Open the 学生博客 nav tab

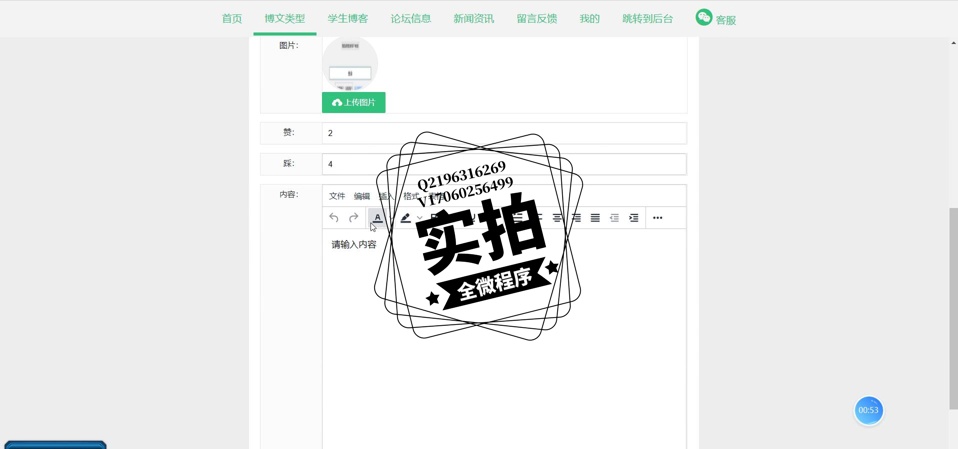coord(348,18)
